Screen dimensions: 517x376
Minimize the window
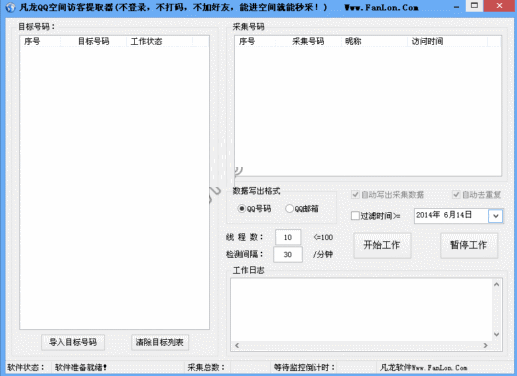(x=457, y=6)
